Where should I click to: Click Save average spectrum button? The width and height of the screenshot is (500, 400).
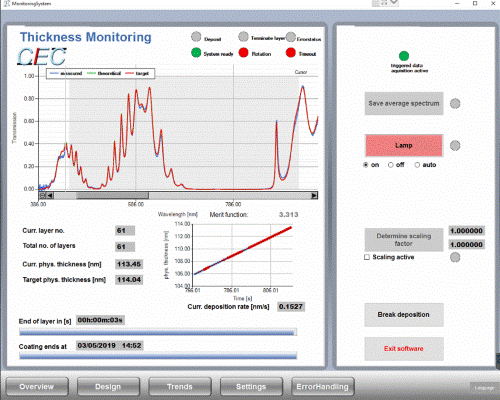404,104
